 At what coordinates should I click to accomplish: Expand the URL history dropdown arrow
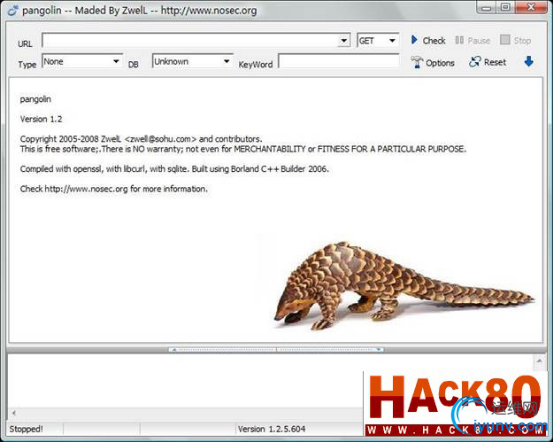344,40
